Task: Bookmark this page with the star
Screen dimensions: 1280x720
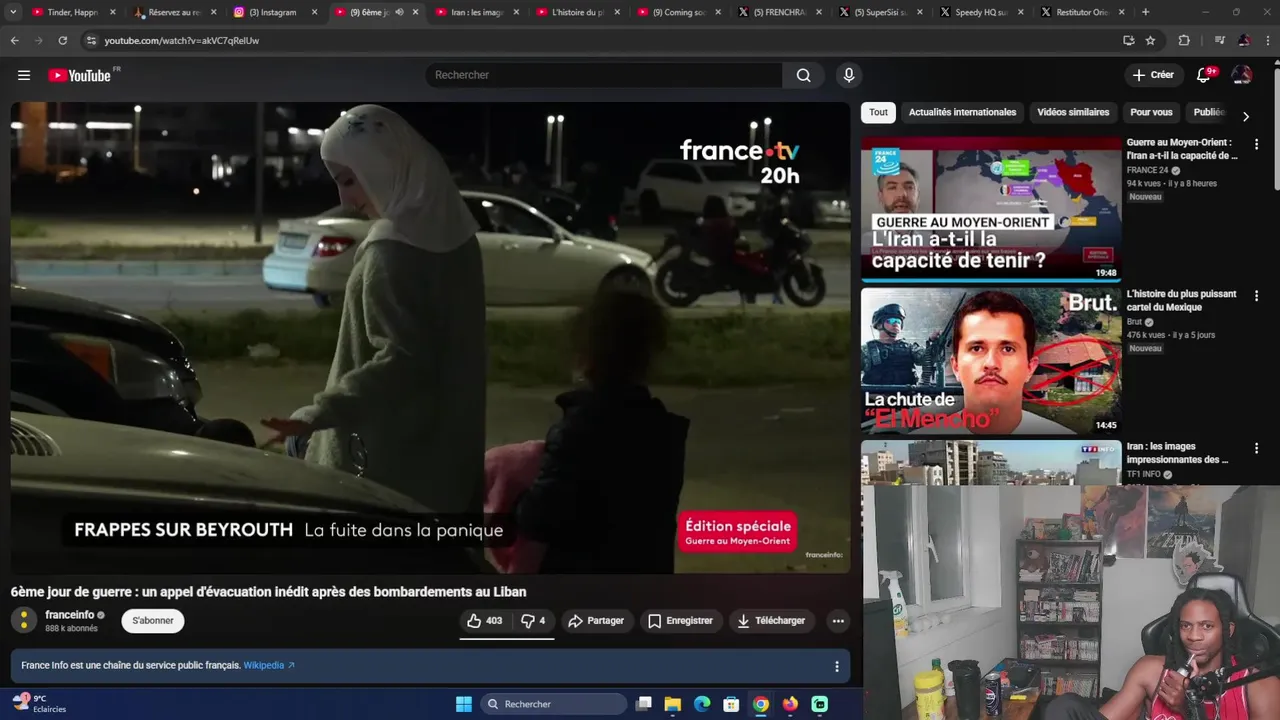Action: coord(1150,40)
